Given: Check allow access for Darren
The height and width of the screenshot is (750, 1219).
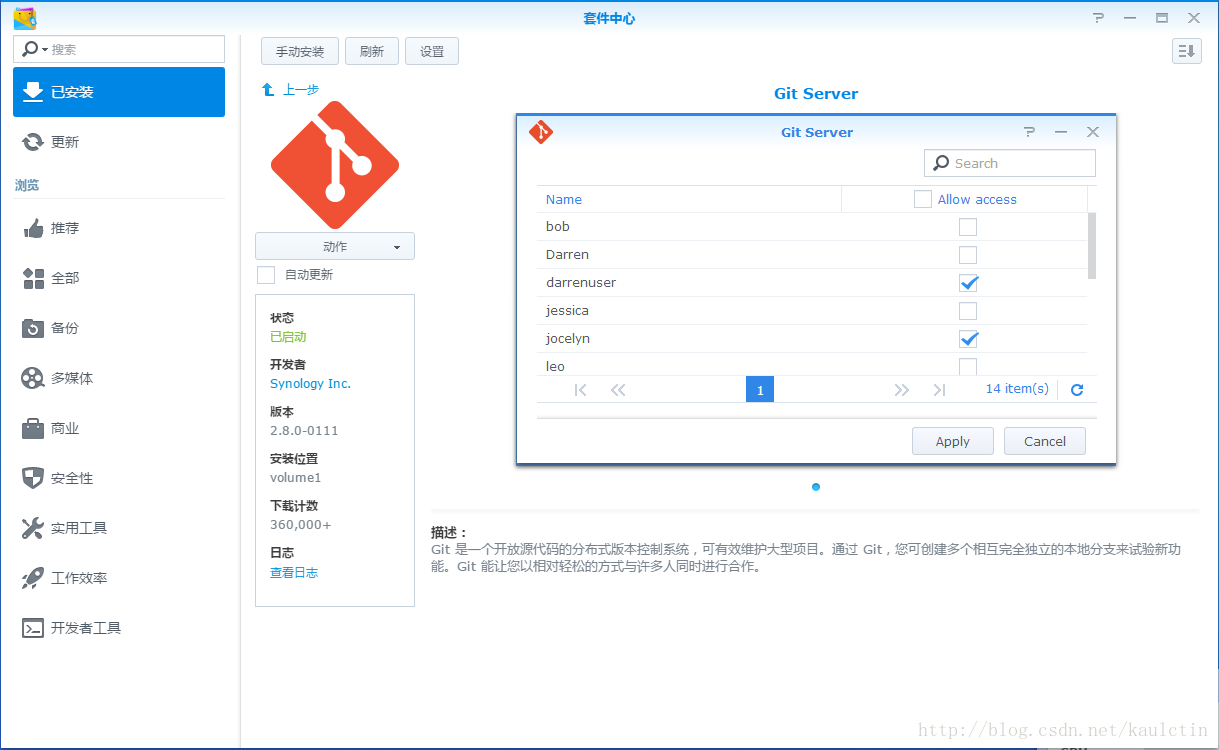Looking at the screenshot, I should coord(968,255).
